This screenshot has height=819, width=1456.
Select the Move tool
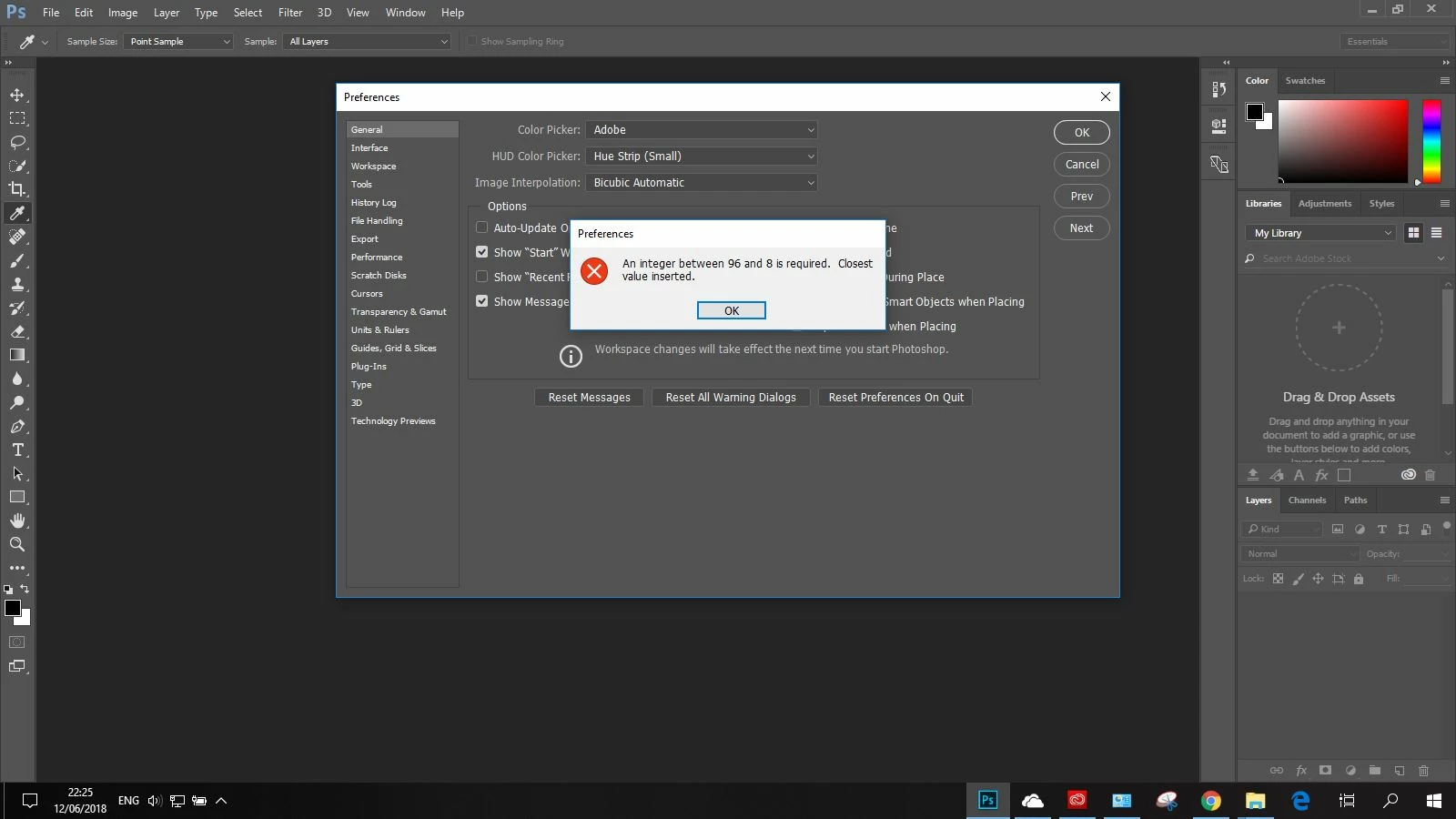click(x=17, y=95)
